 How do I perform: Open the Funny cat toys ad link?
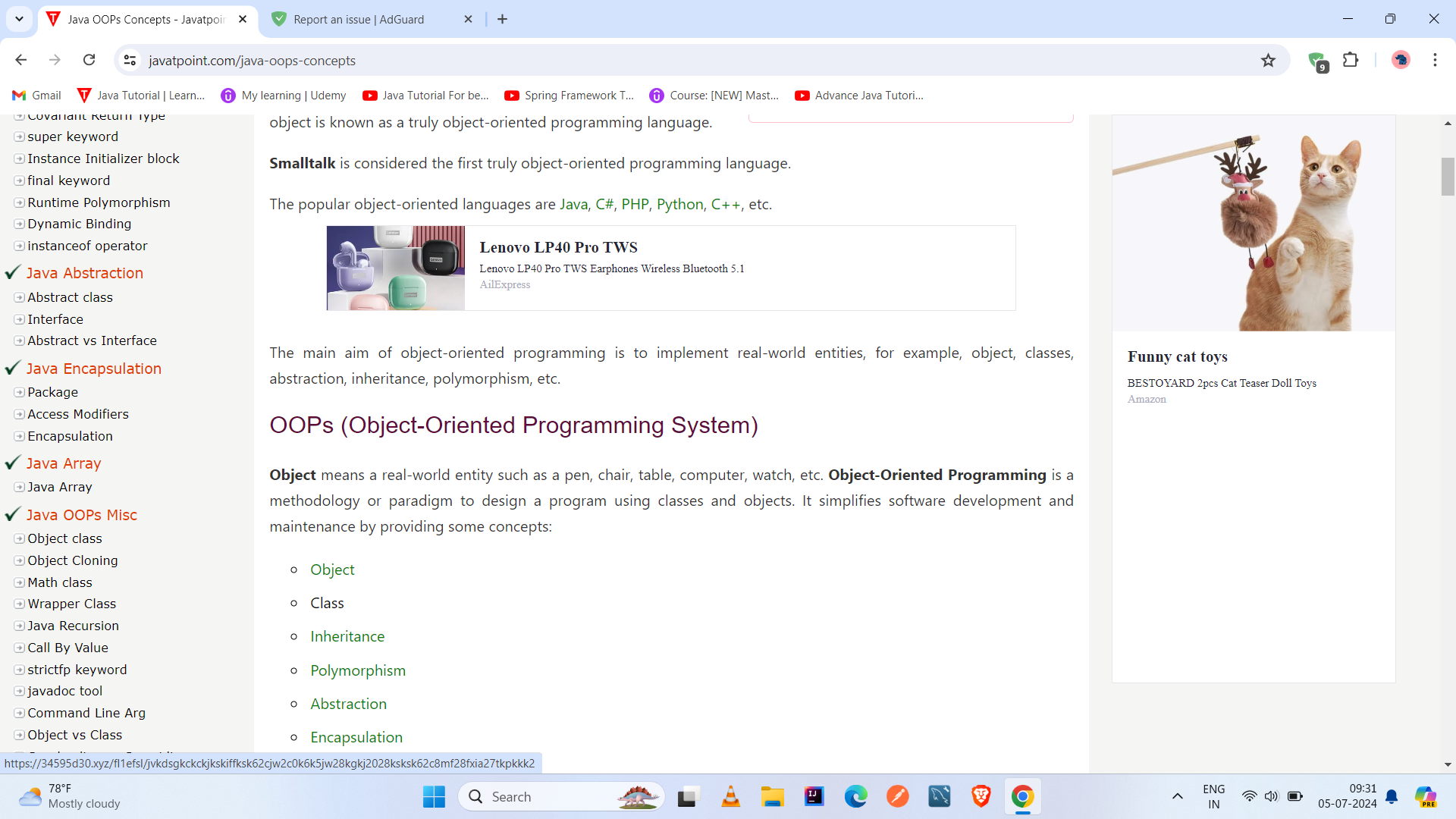pyautogui.click(x=1177, y=356)
